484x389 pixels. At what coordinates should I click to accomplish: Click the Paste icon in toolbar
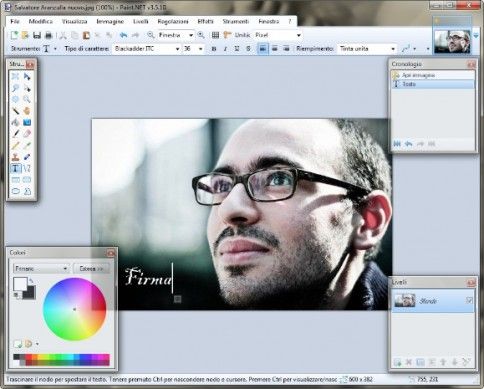tap(86, 35)
